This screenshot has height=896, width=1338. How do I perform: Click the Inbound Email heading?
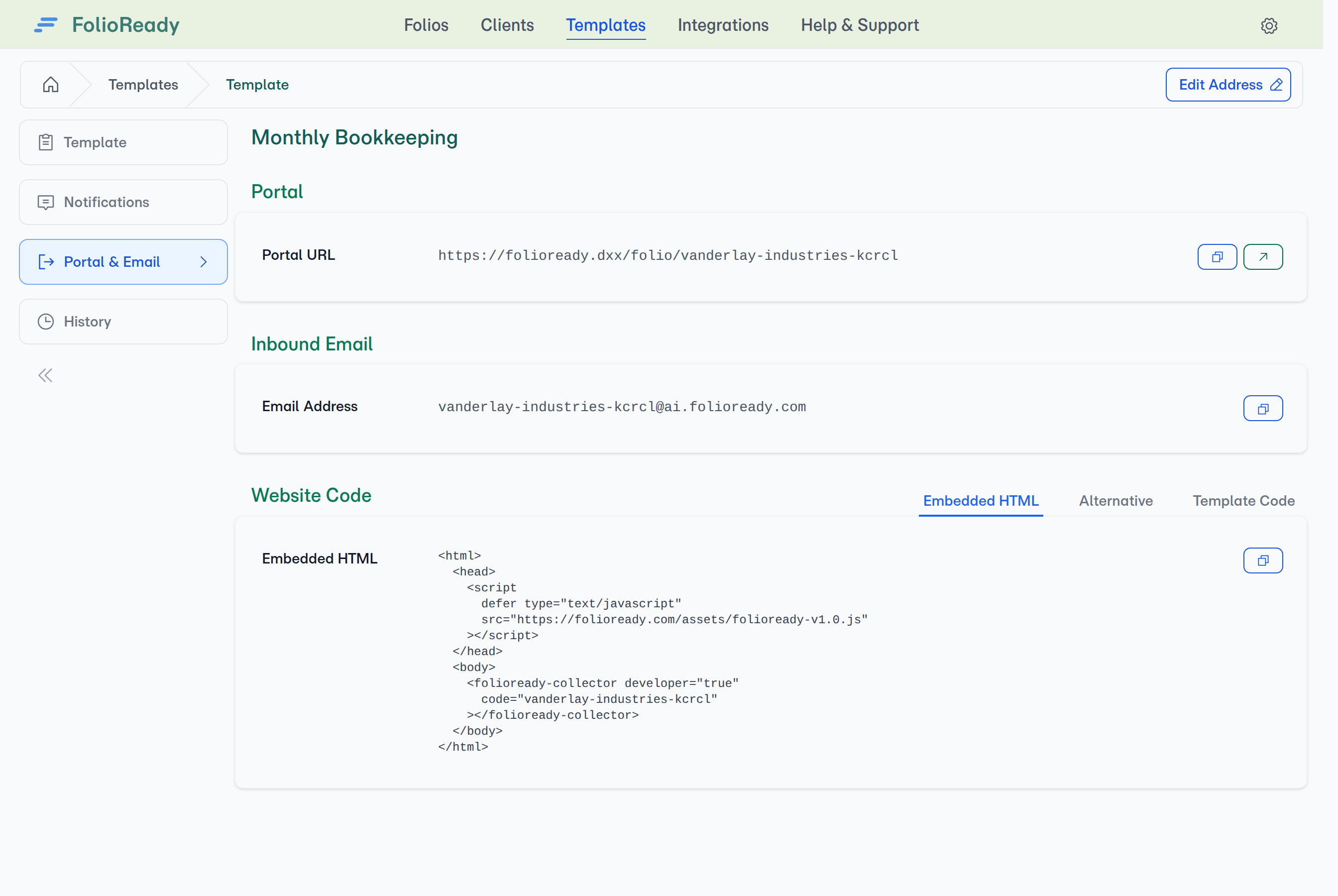point(312,344)
